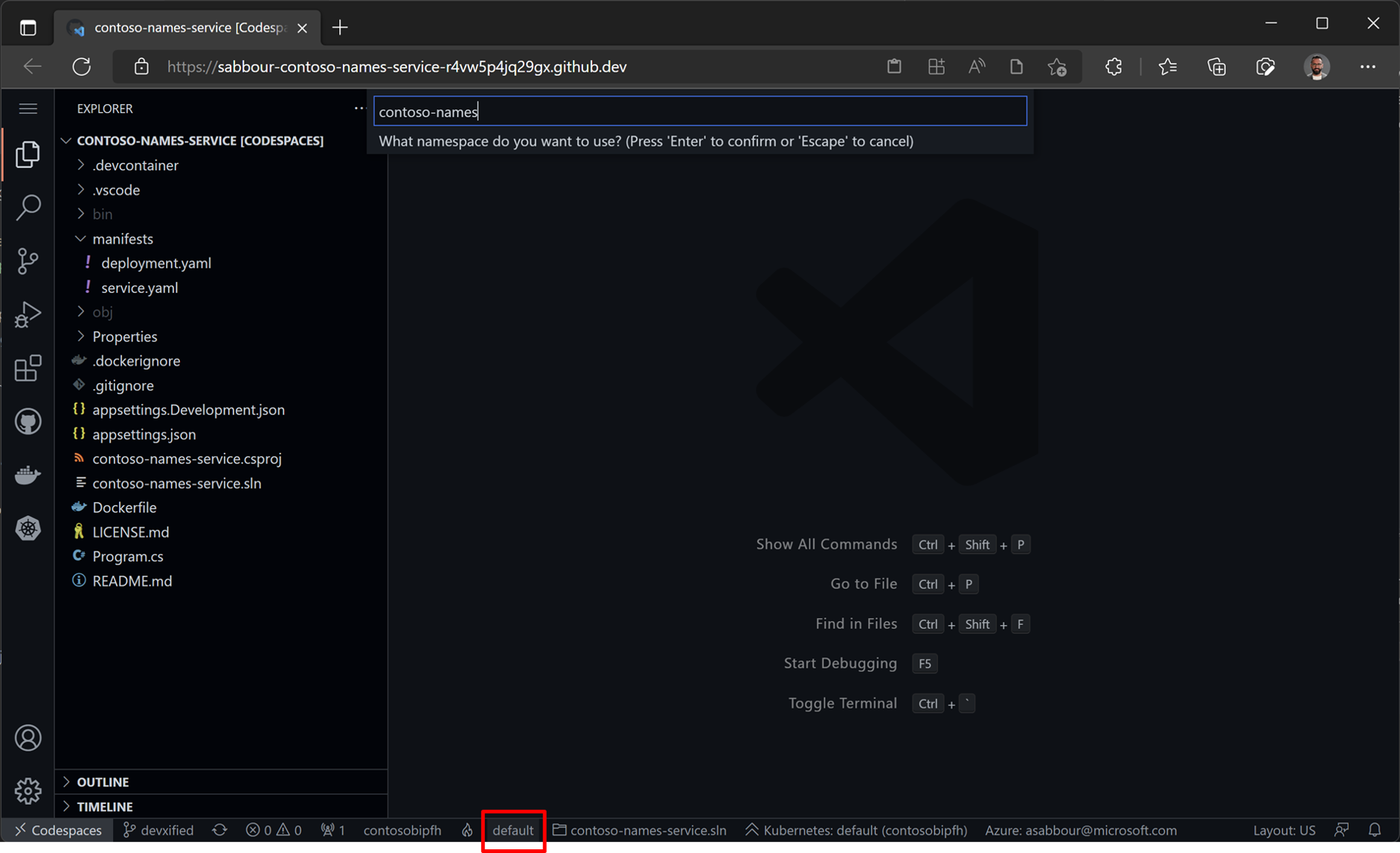
Task: Open the hamburger application menu
Action: click(x=28, y=109)
